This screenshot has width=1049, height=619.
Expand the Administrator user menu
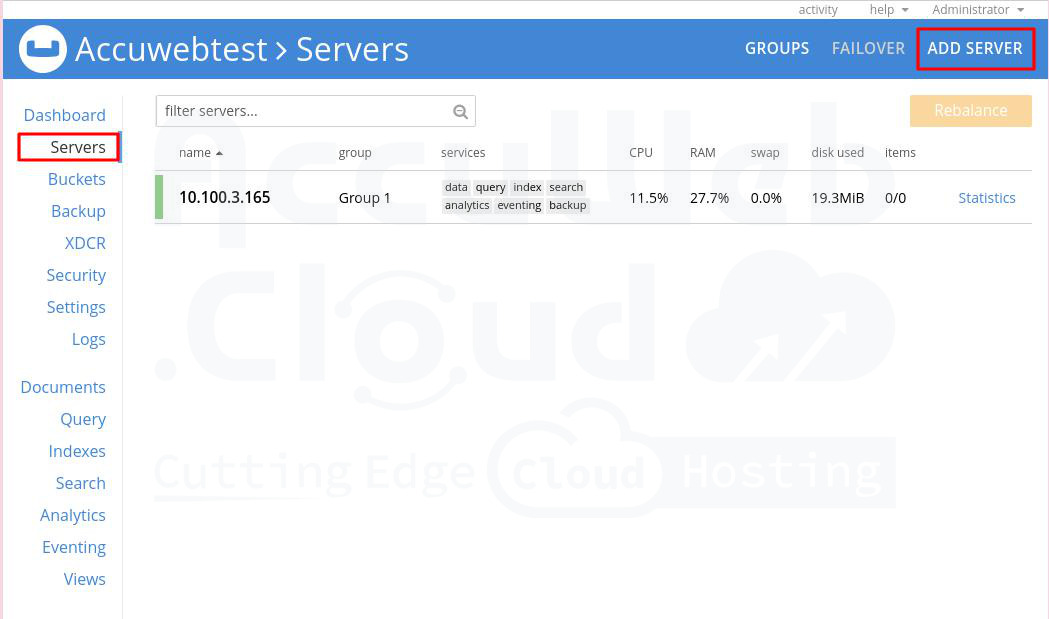(x=977, y=10)
